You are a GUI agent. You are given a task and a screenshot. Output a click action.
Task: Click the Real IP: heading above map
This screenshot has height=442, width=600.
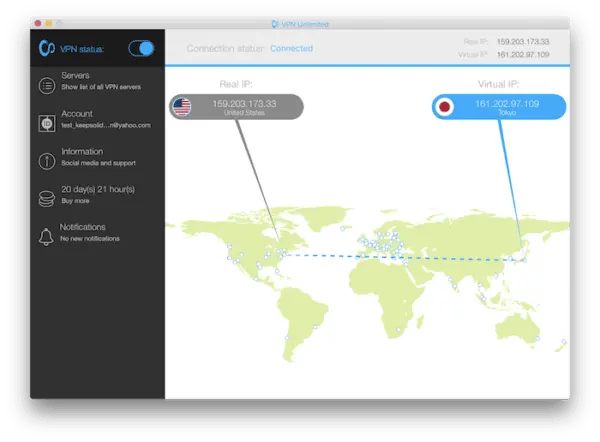click(x=236, y=84)
